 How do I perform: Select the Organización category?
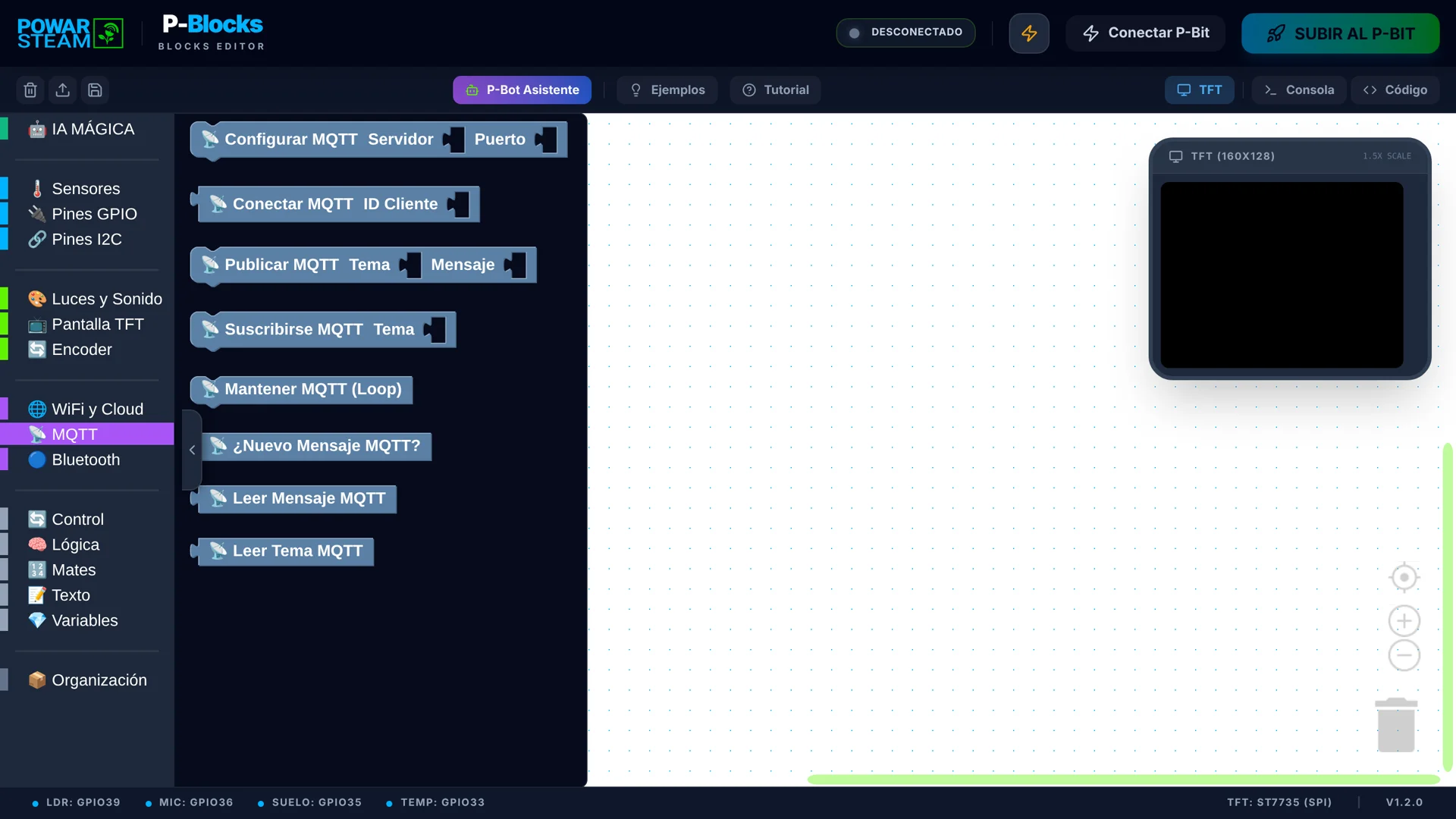pyautogui.click(x=87, y=680)
